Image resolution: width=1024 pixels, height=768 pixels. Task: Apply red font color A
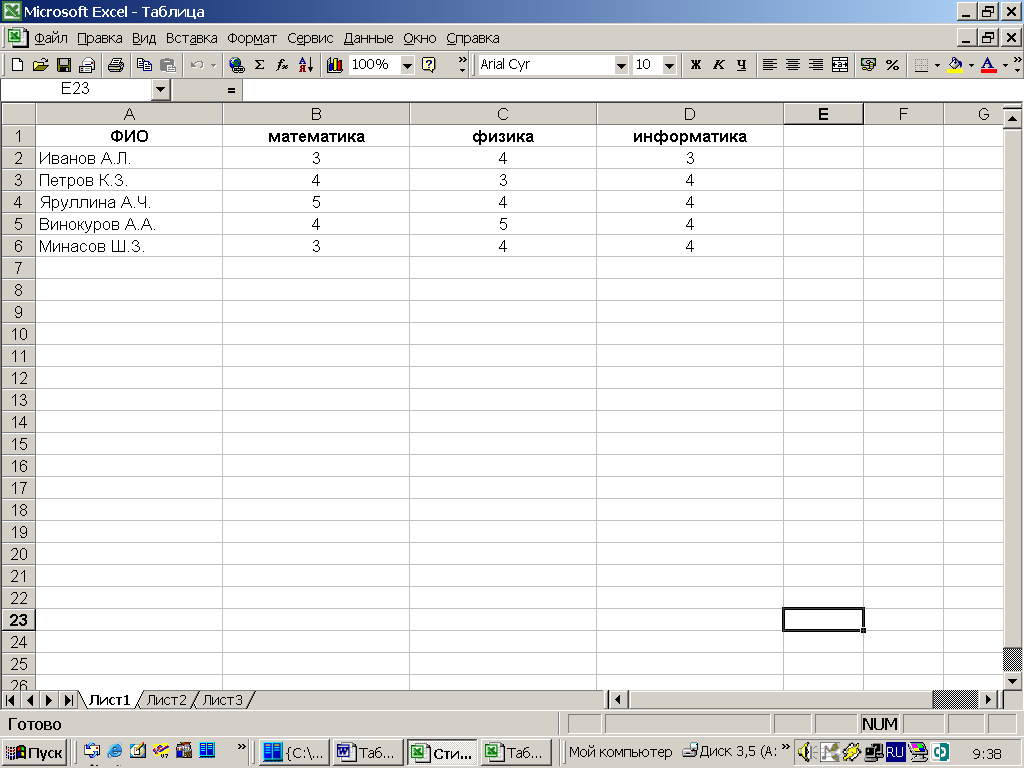coord(989,65)
